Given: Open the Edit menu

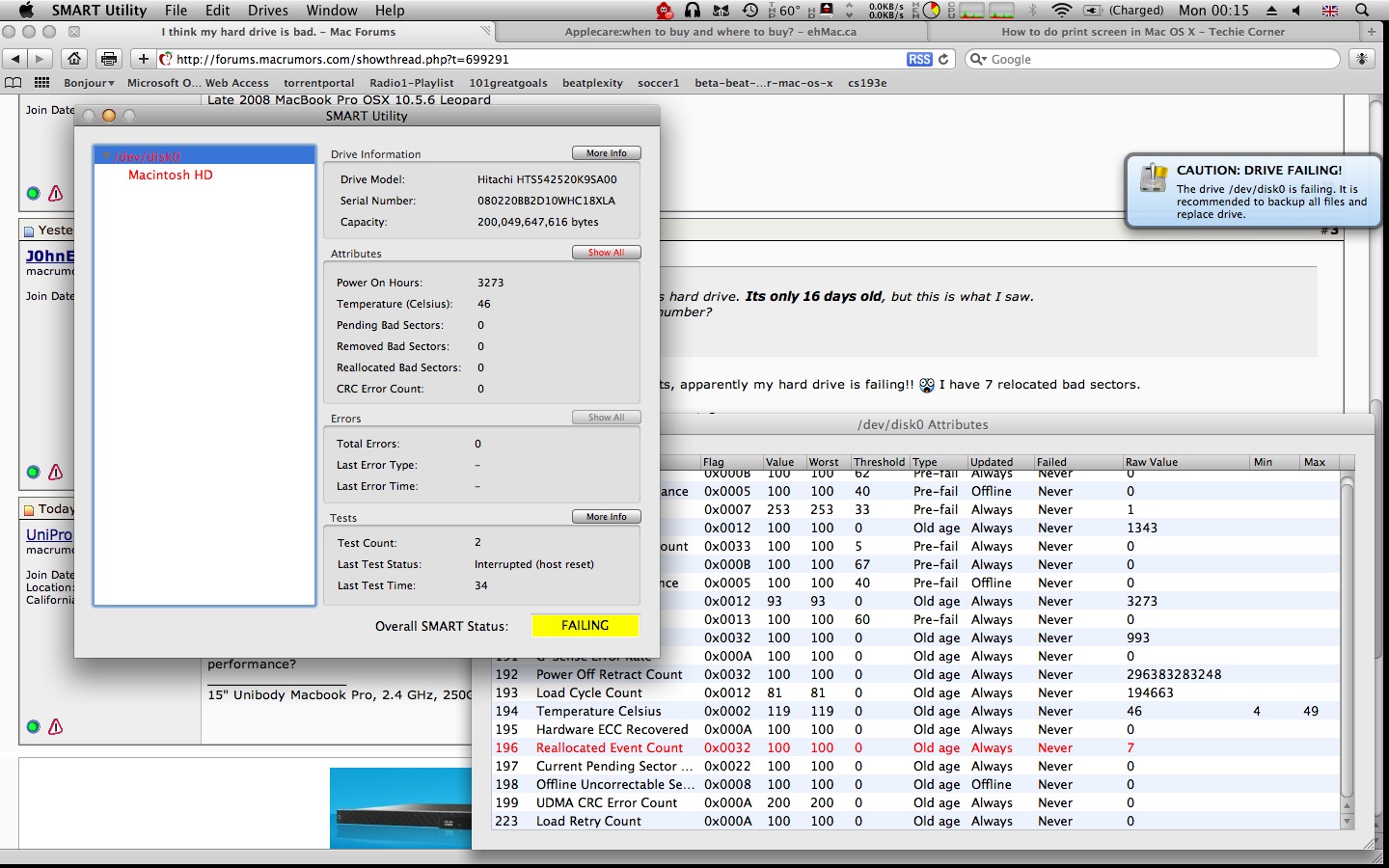Looking at the screenshot, I should tap(217, 10).
